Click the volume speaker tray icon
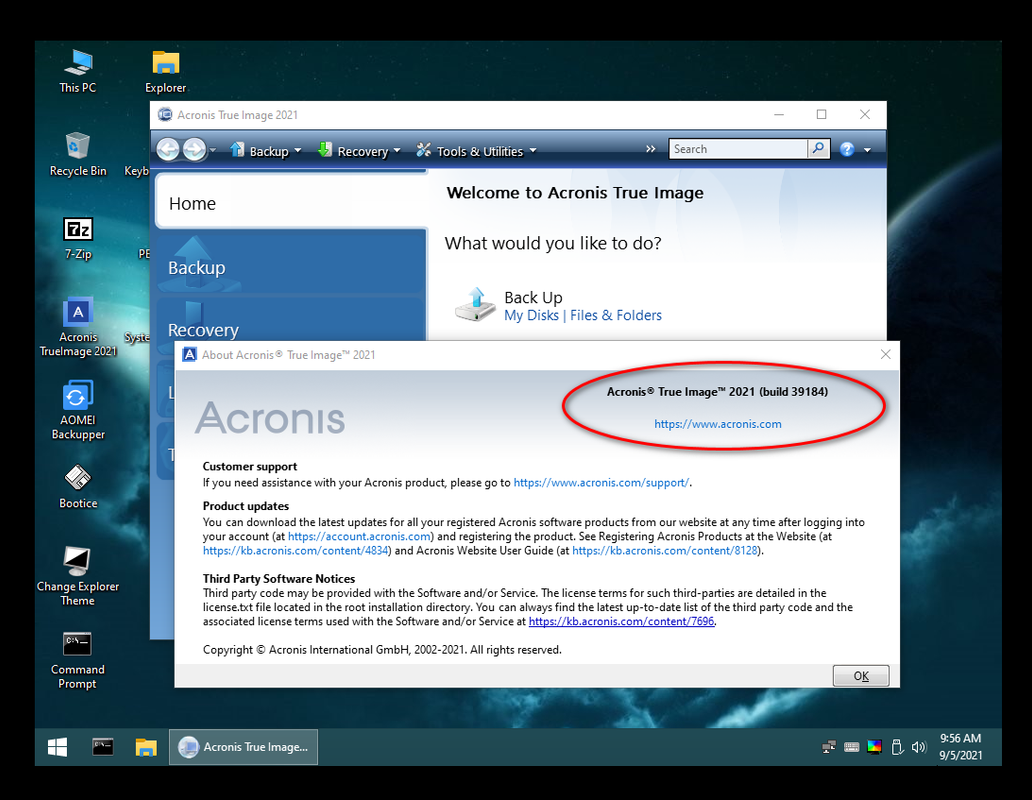 (x=919, y=747)
